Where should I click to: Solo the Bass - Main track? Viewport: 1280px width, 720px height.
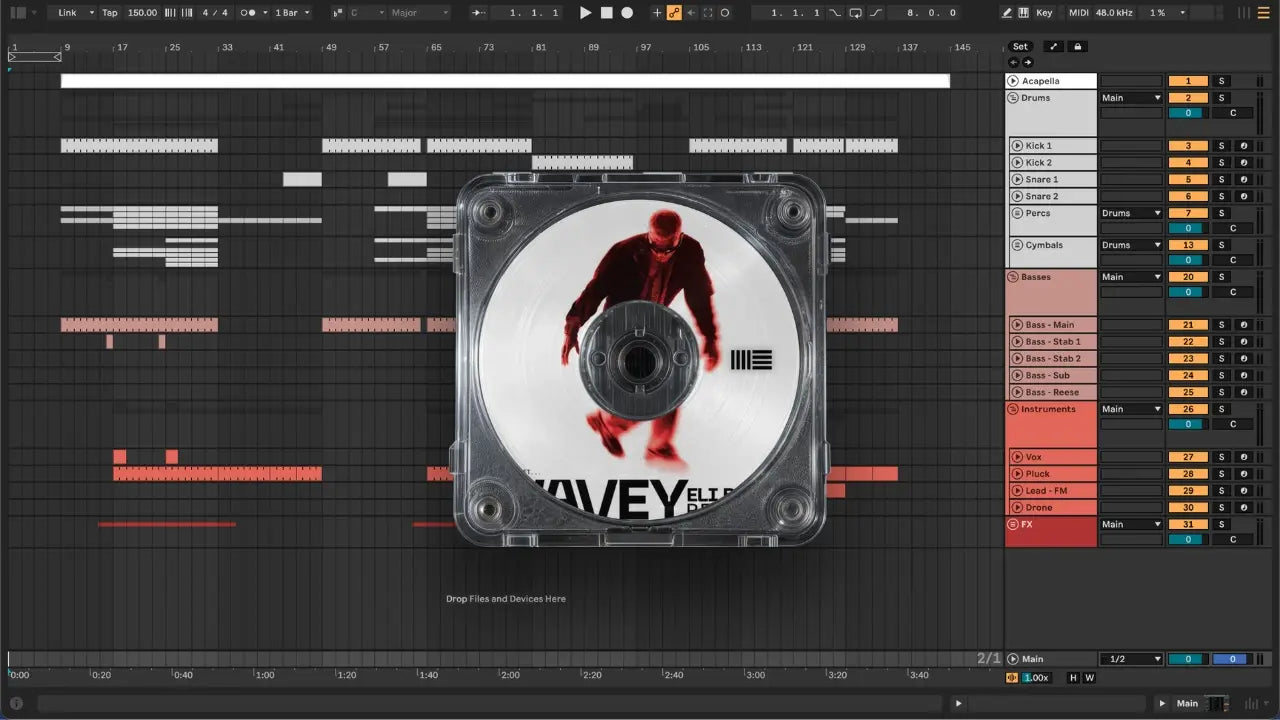click(x=1221, y=325)
